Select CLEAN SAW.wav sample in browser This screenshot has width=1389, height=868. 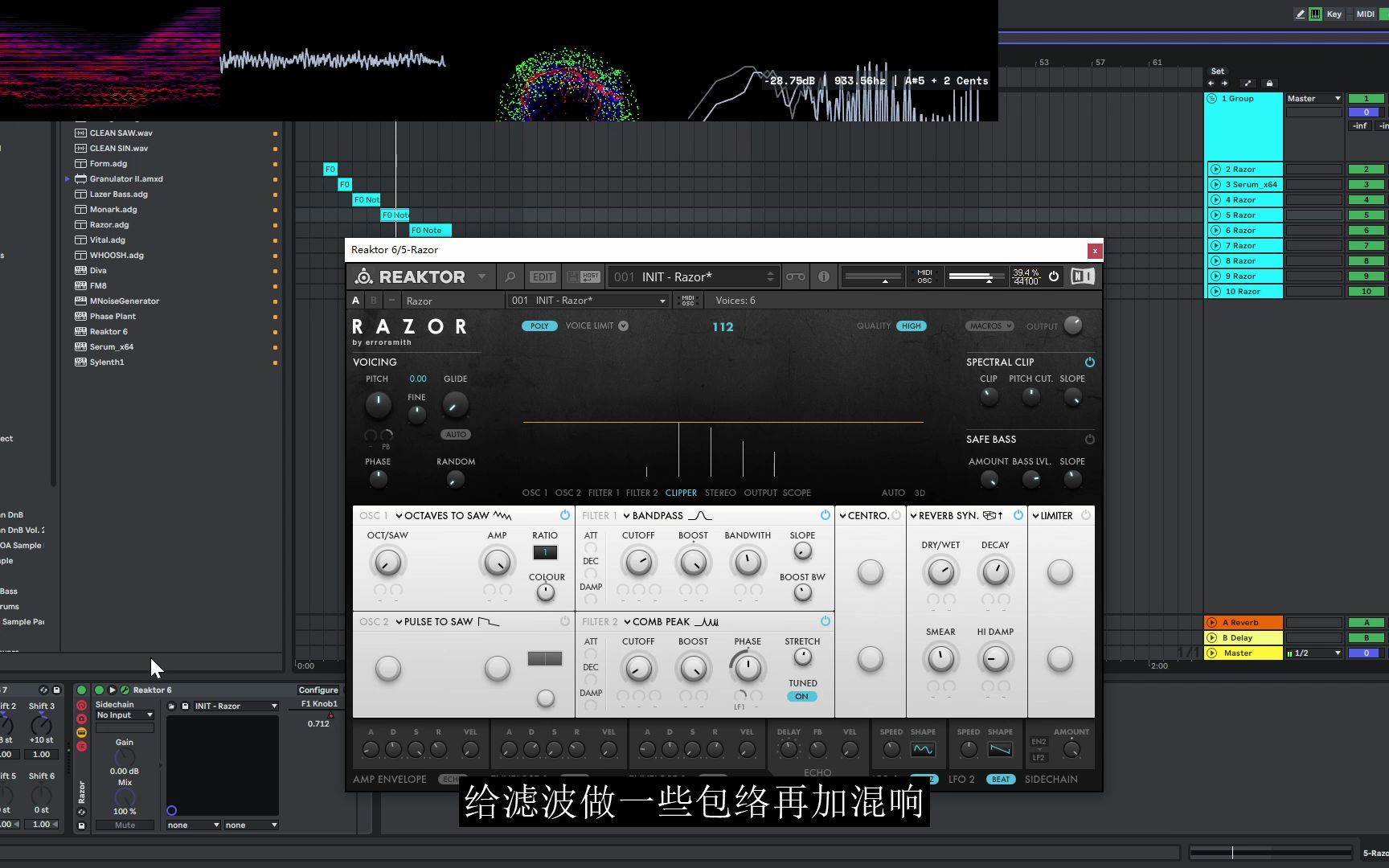(x=121, y=133)
